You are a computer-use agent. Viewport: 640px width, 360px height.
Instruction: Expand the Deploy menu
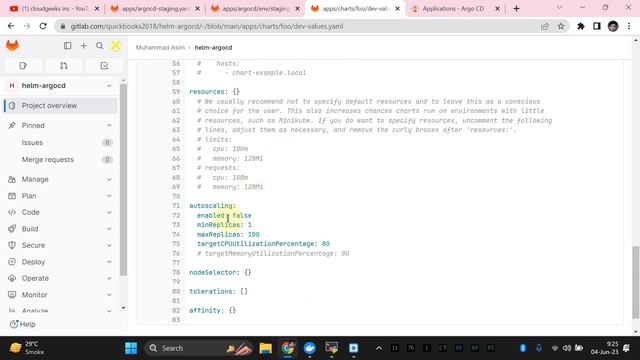(60, 262)
